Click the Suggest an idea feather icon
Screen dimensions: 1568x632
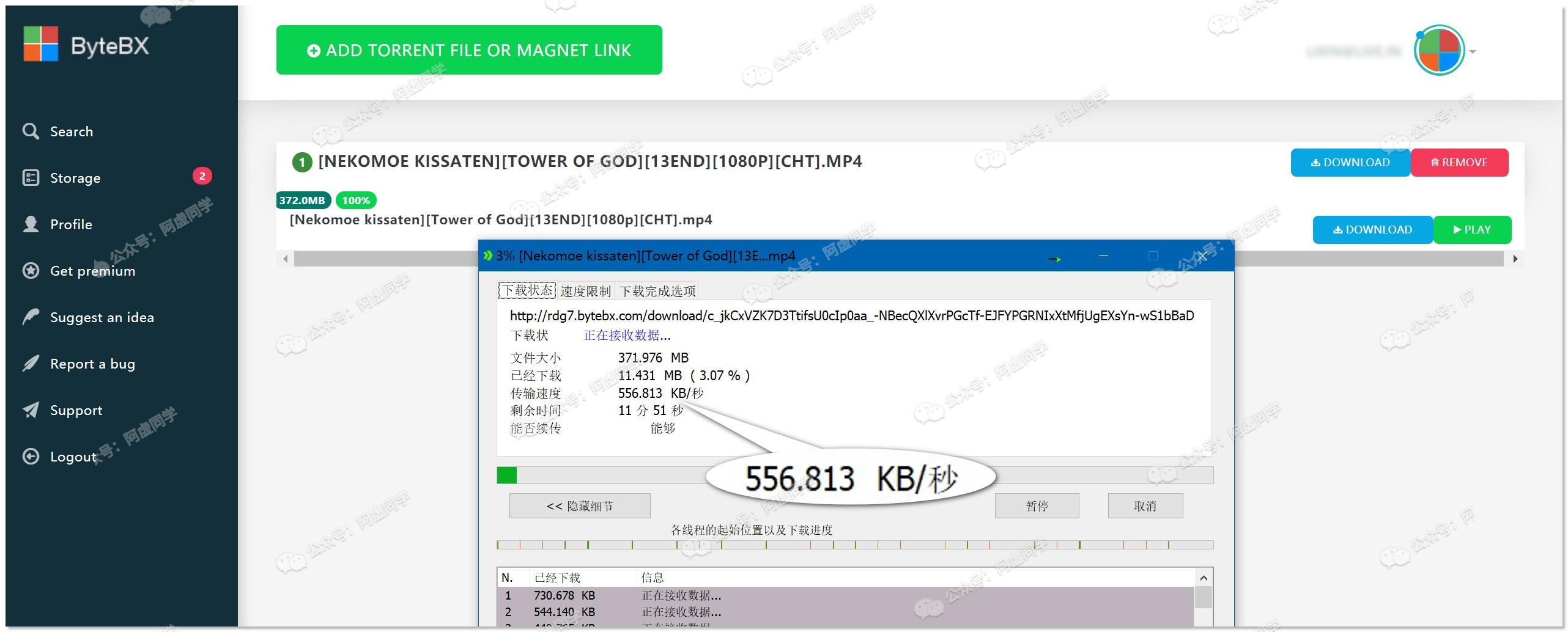point(31,317)
